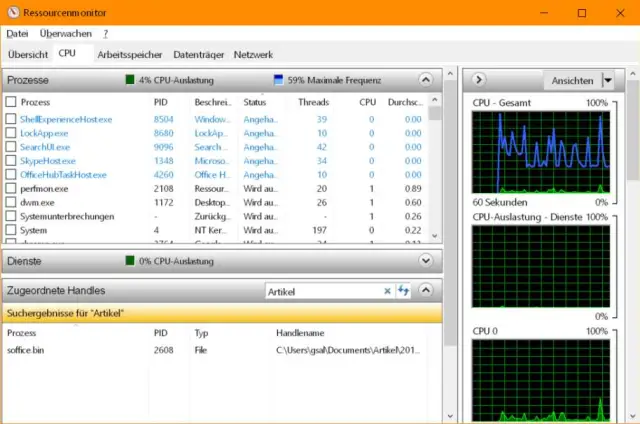
Task: Hide graph pane with the arrow button
Action: point(479,80)
